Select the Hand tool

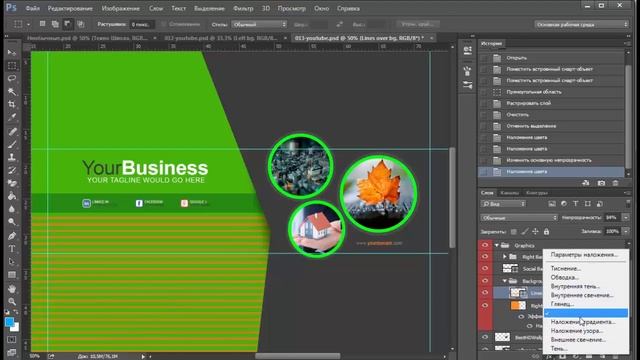[x=12, y=289]
